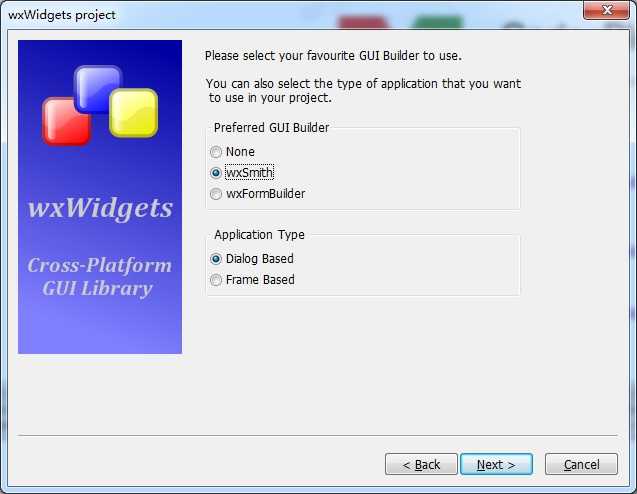Screen dimensions: 637x494
Task: Proceed with the Next button
Action: coord(496,464)
